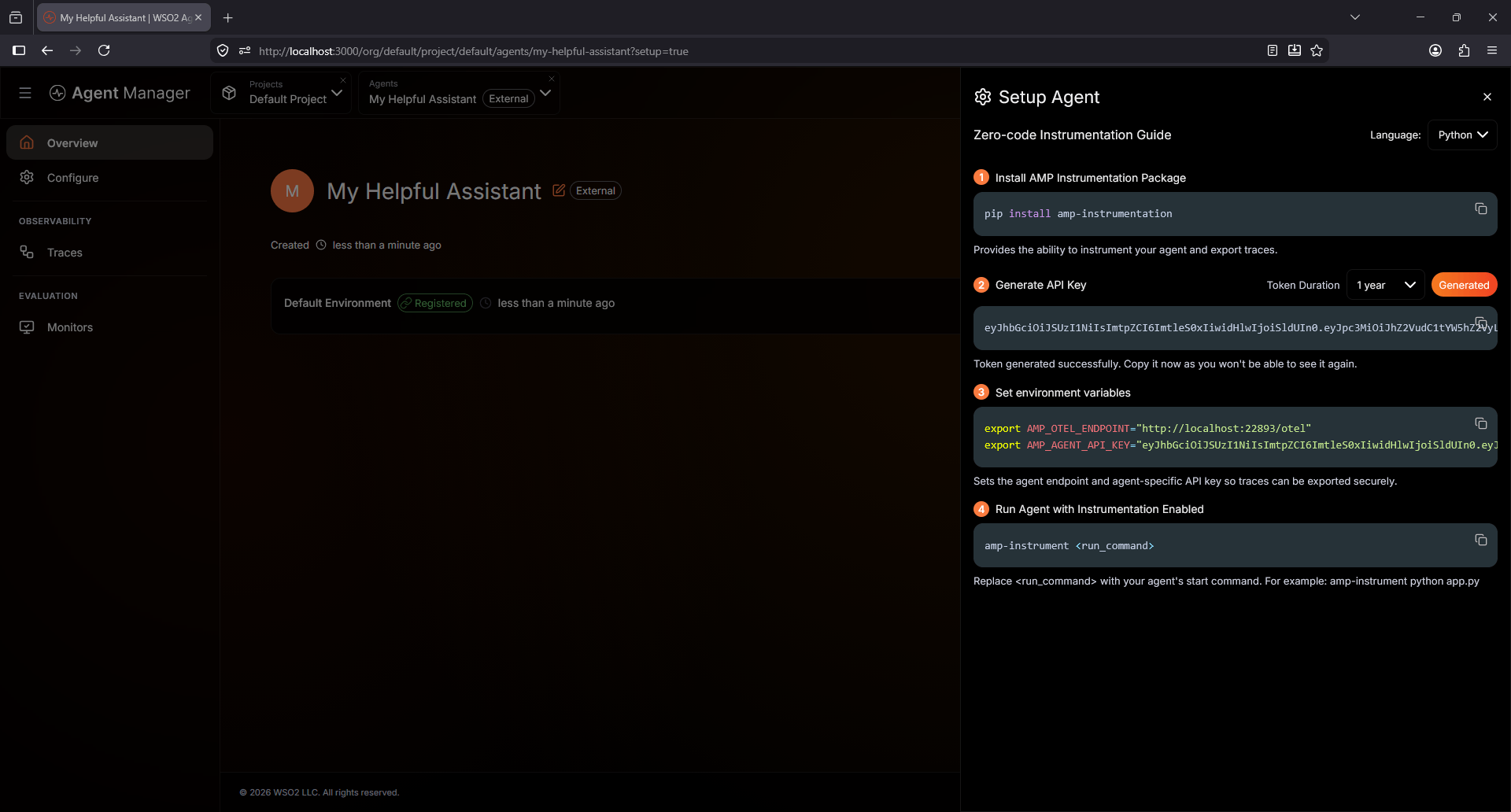Open the site permissions icon in the address bar
This screenshot has width=1511, height=812.
245,50
